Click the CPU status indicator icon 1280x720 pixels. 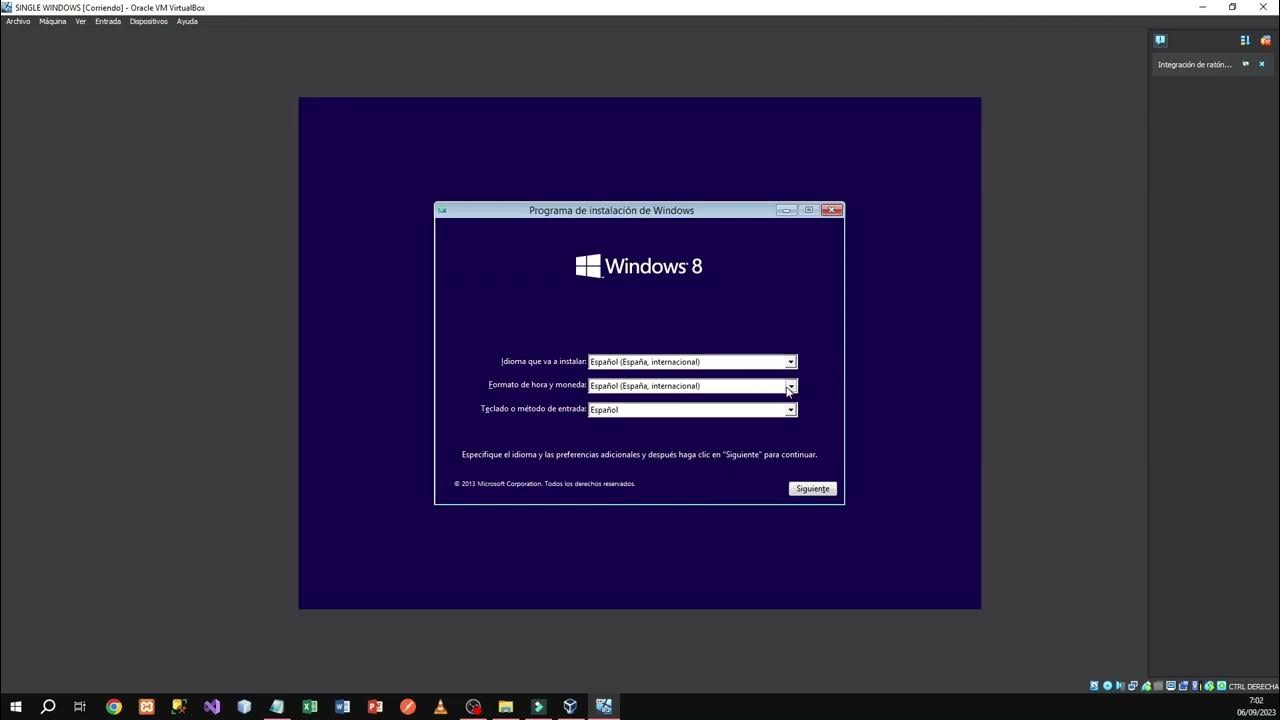click(1196, 686)
